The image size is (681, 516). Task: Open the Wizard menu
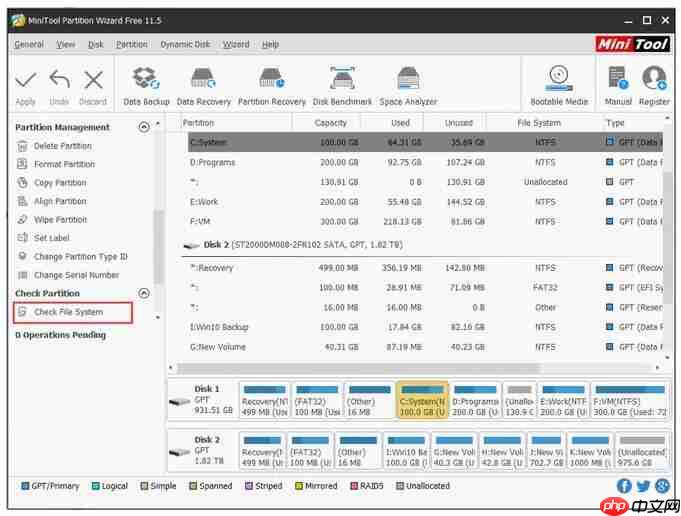236,44
